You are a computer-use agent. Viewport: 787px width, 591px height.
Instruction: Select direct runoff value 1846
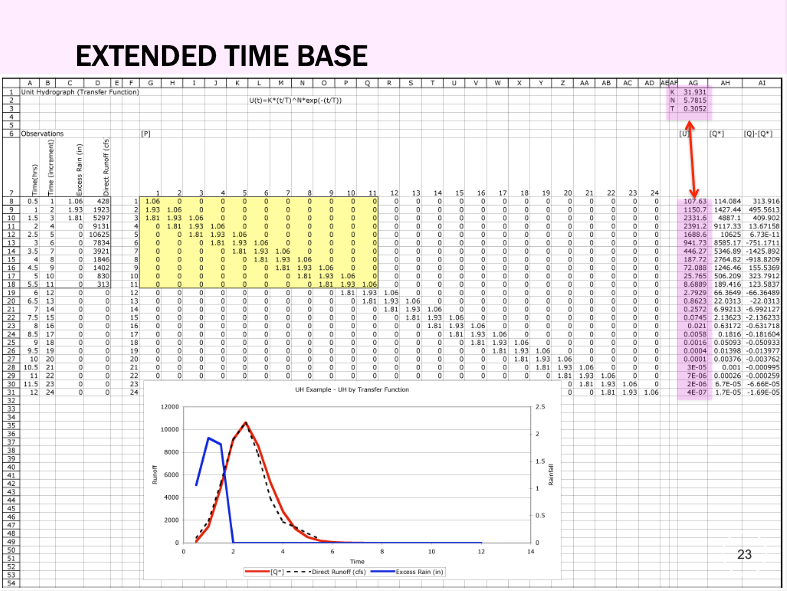tap(101, 259)
